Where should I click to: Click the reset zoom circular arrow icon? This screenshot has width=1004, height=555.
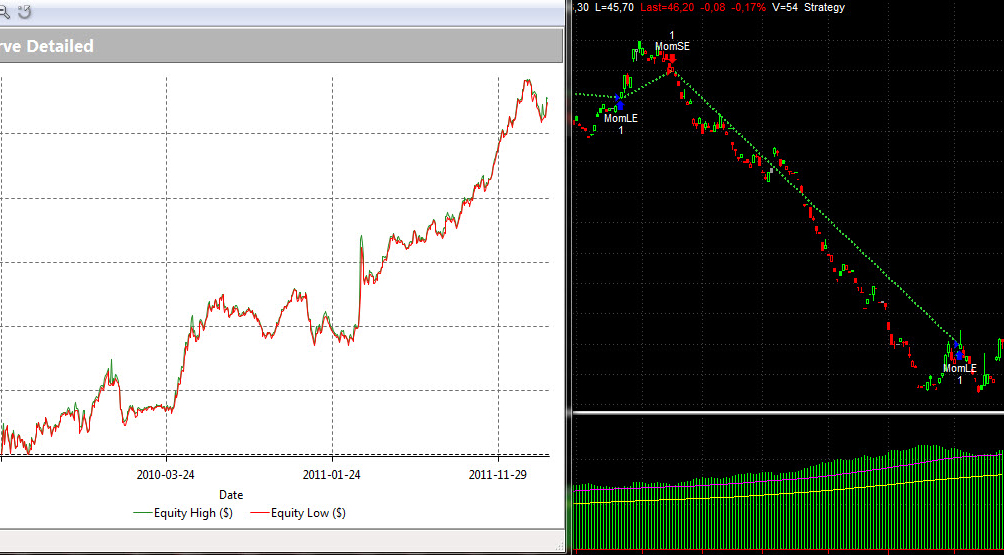point(25,10)
